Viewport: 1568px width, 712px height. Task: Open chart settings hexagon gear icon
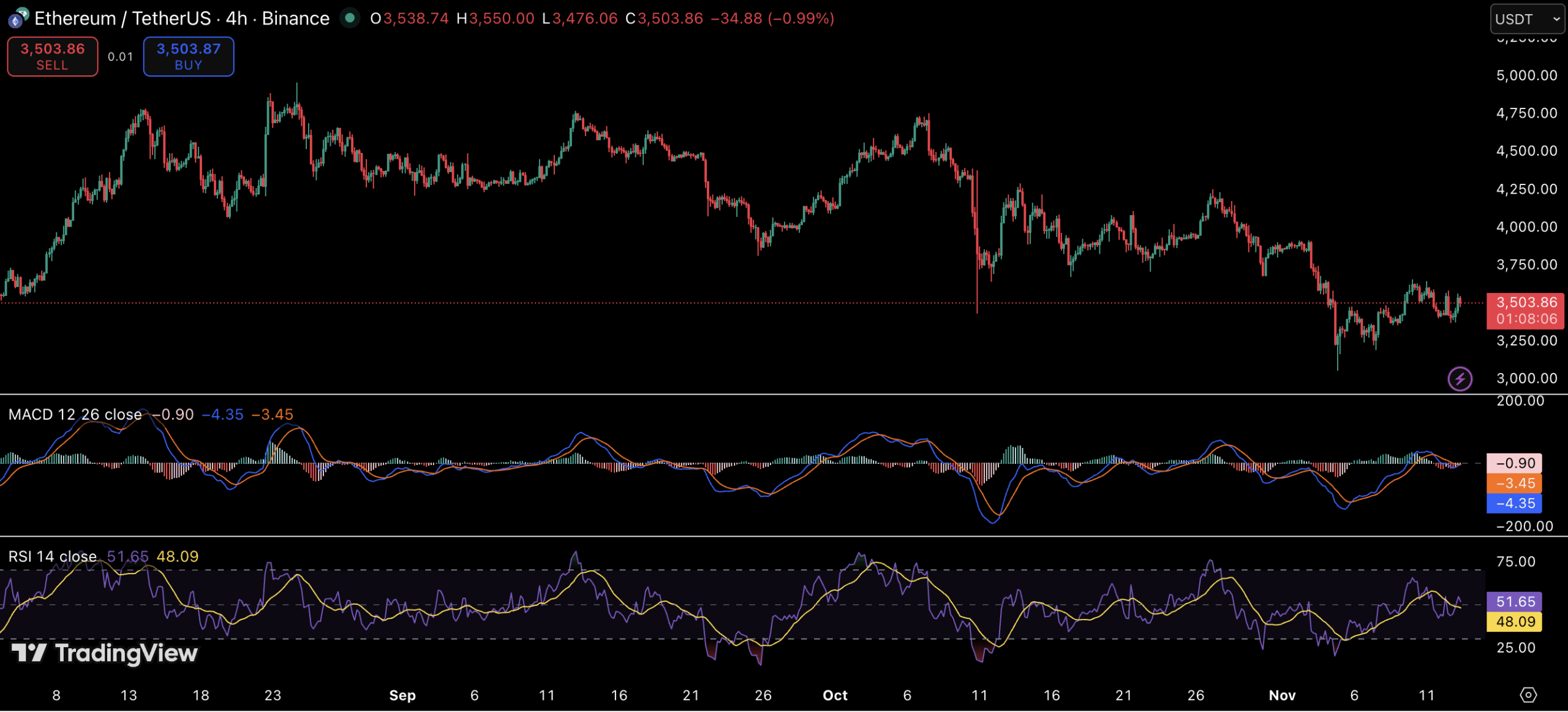tap(1528, 694)
